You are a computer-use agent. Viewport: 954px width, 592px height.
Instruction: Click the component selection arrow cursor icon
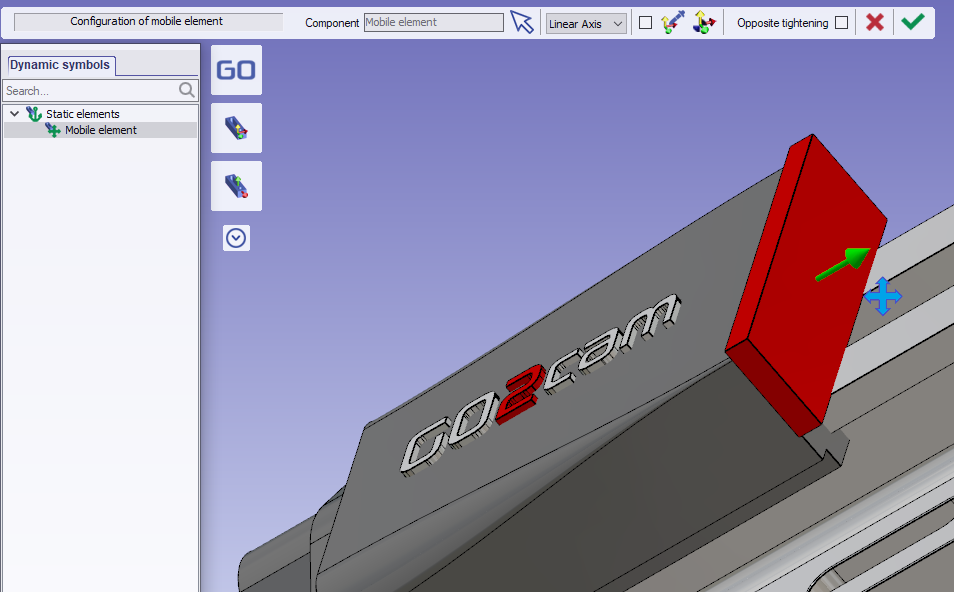tap(522, 22)
